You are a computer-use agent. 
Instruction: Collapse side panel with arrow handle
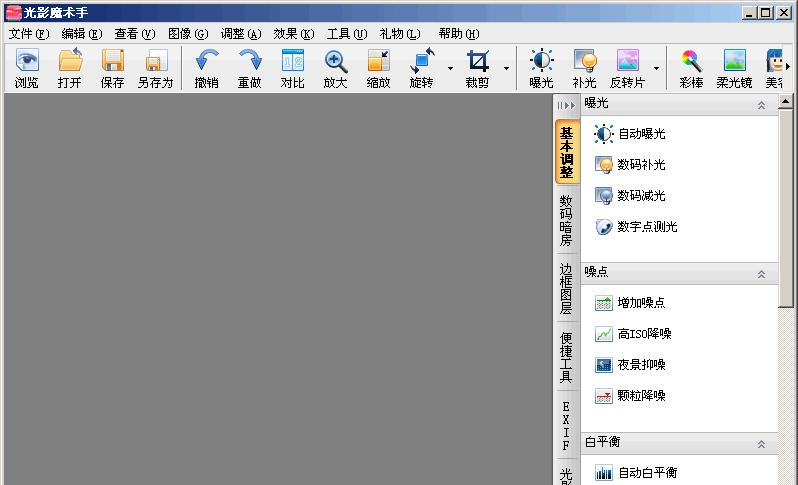coord(566,105)
